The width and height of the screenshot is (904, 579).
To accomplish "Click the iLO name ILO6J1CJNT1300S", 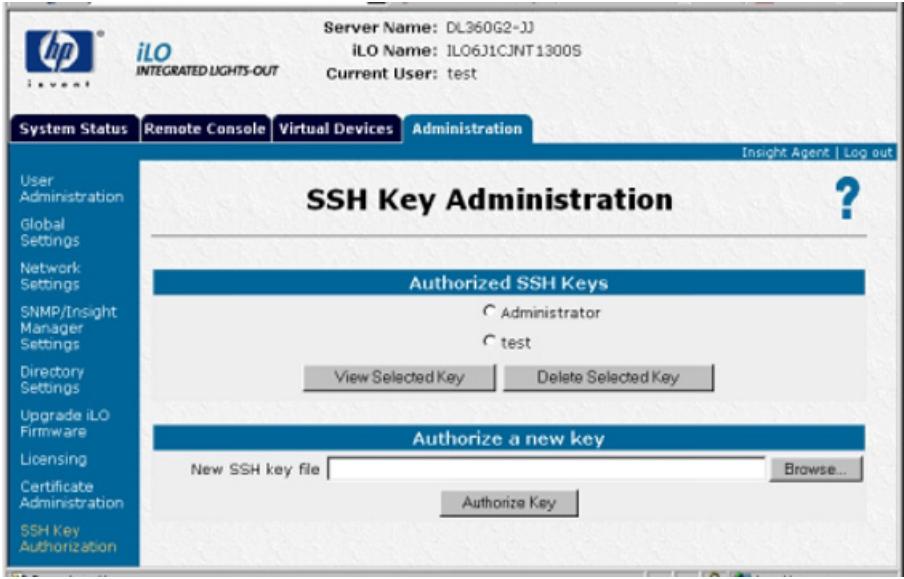I will pyautogui.click(x=514, y=51).
